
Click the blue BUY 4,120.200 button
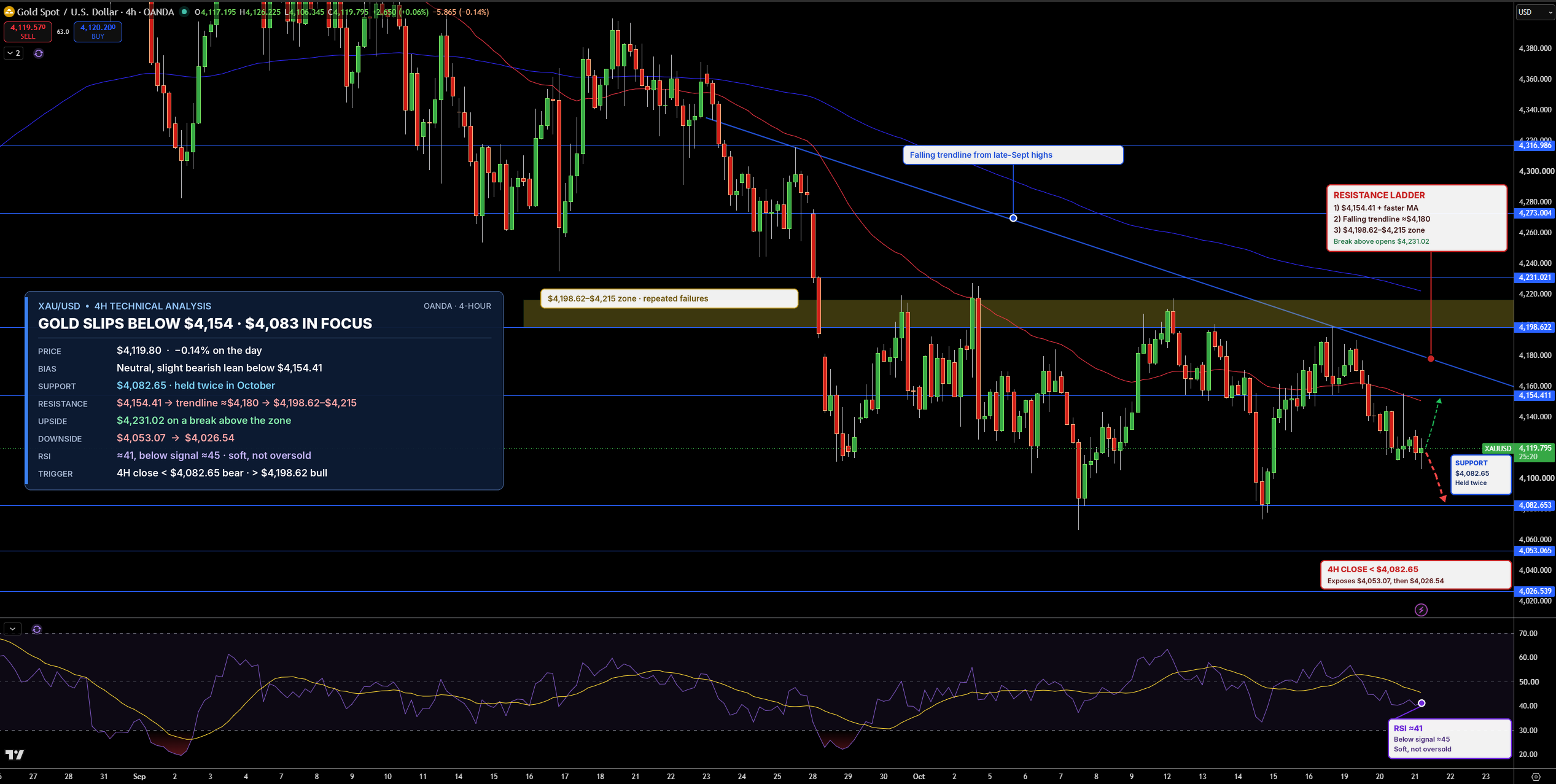[98, 31]
